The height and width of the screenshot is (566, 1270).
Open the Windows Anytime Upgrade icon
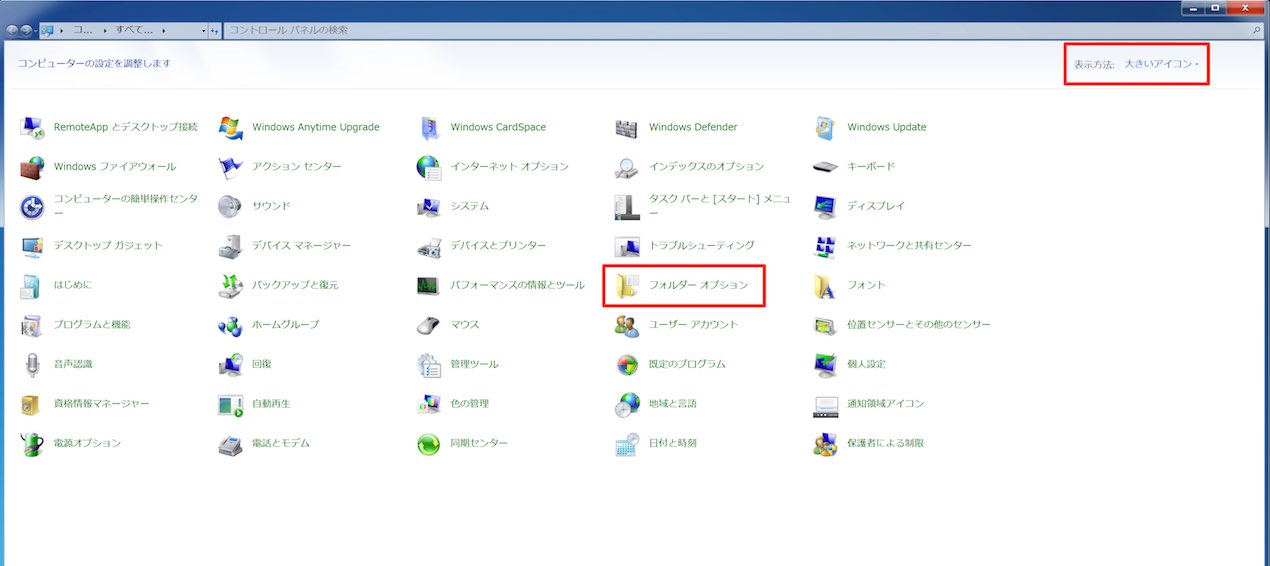click(230, 128)
